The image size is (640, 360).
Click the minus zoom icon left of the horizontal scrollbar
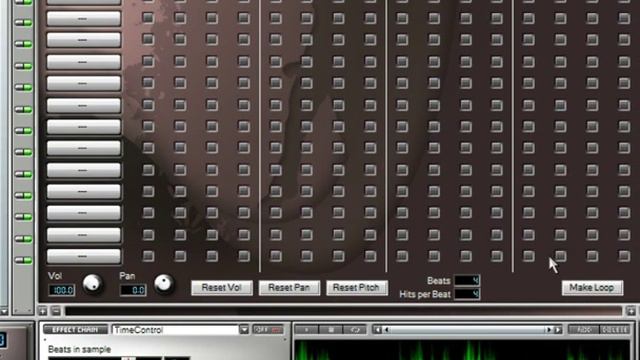[56, 311]
